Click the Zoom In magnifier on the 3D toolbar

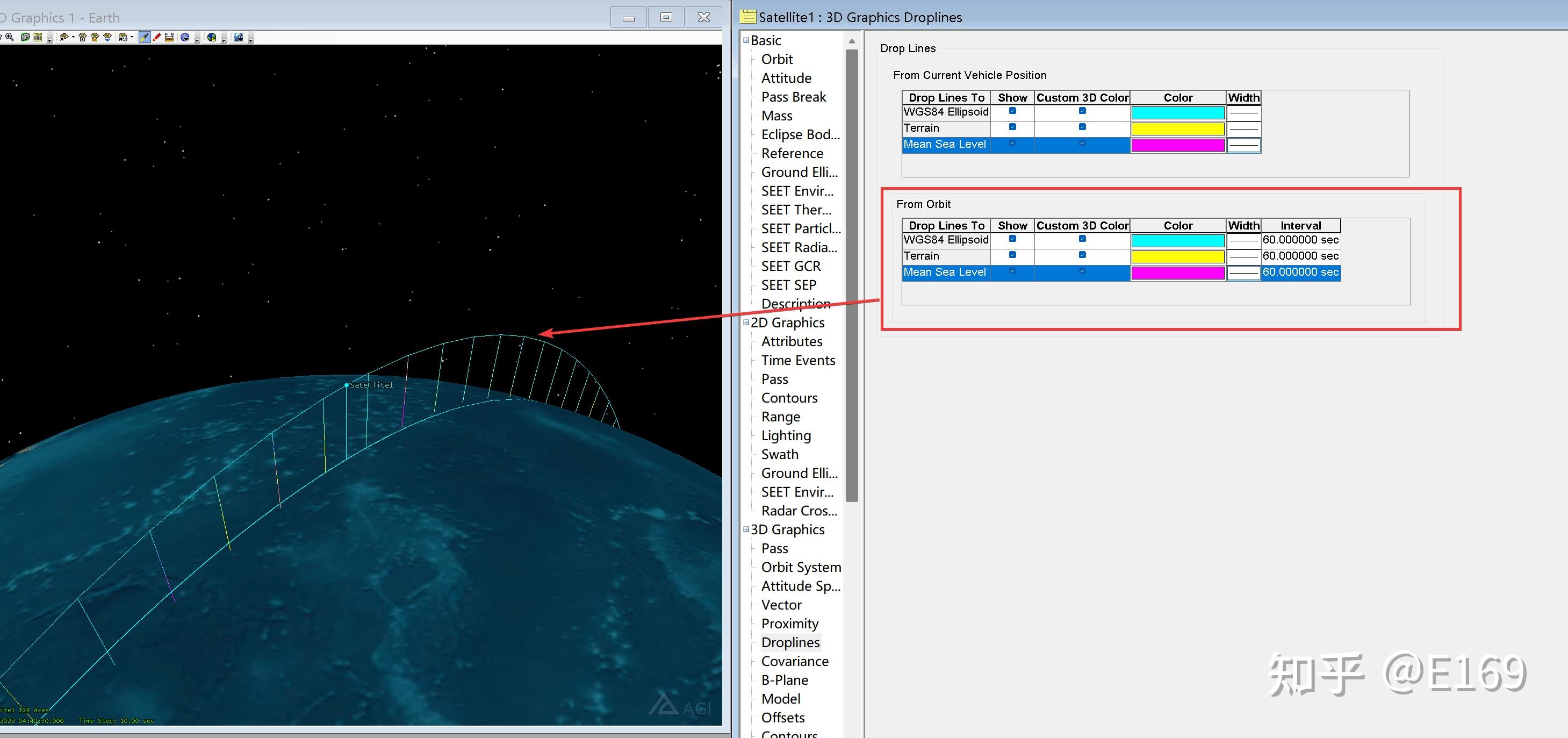(10, 37)
